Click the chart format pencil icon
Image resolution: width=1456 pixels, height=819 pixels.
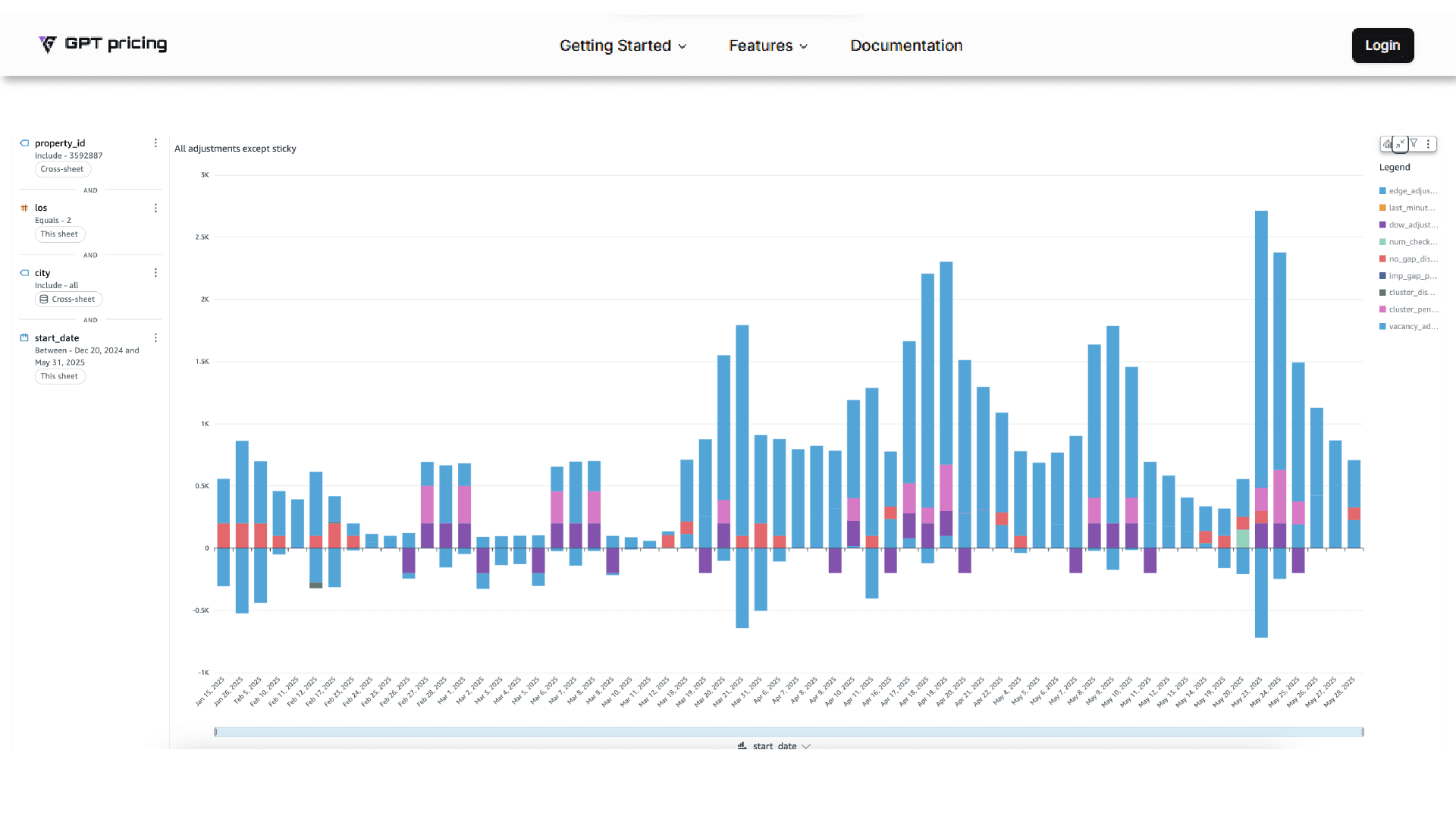1387,143
